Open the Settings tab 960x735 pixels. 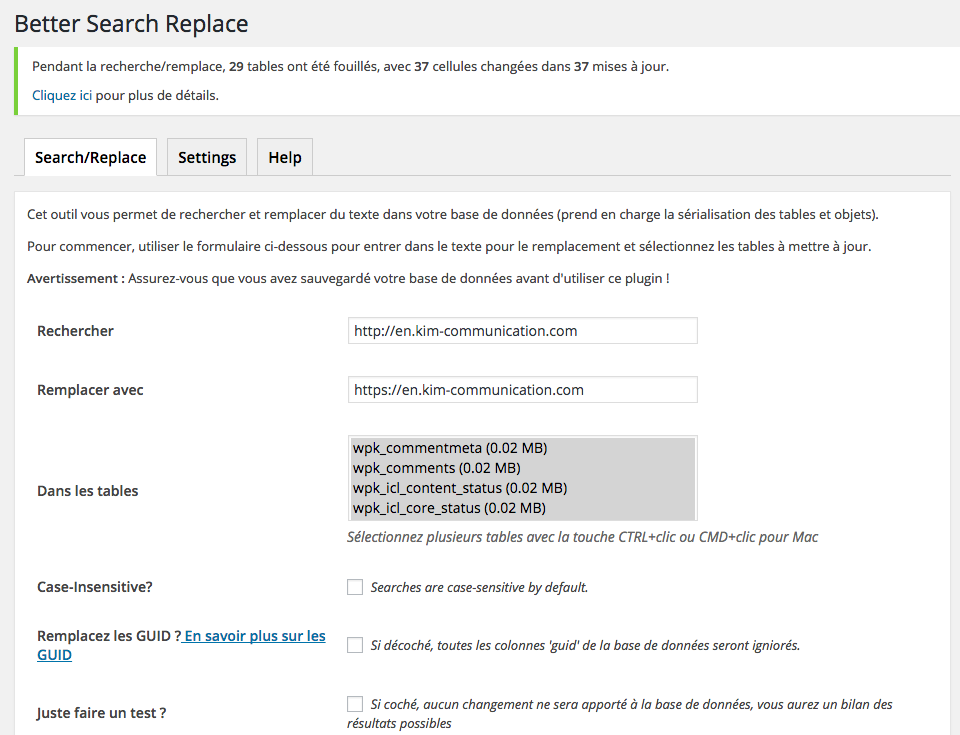click(207, 158)
